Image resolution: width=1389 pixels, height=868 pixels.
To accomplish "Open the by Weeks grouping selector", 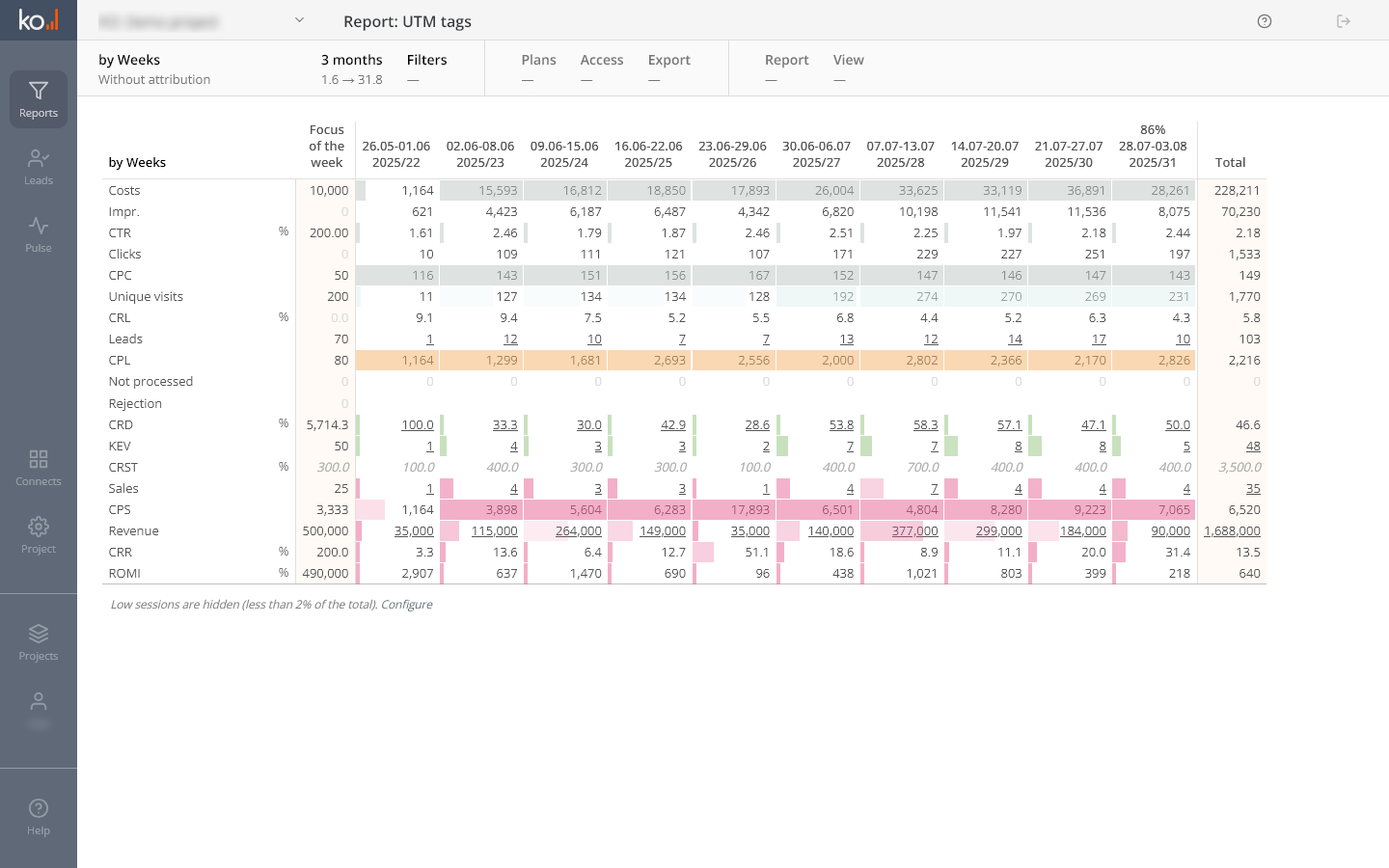I will point(129,61).
